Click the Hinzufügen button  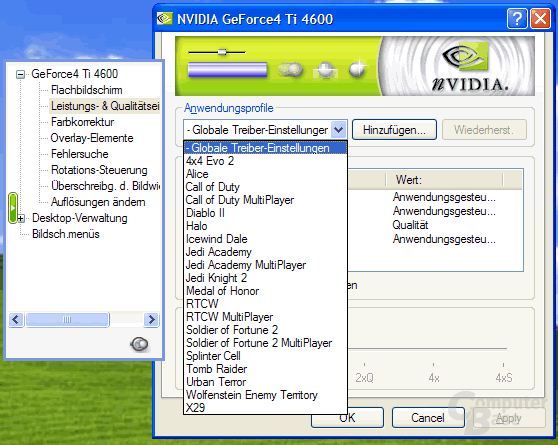point(394,130)
